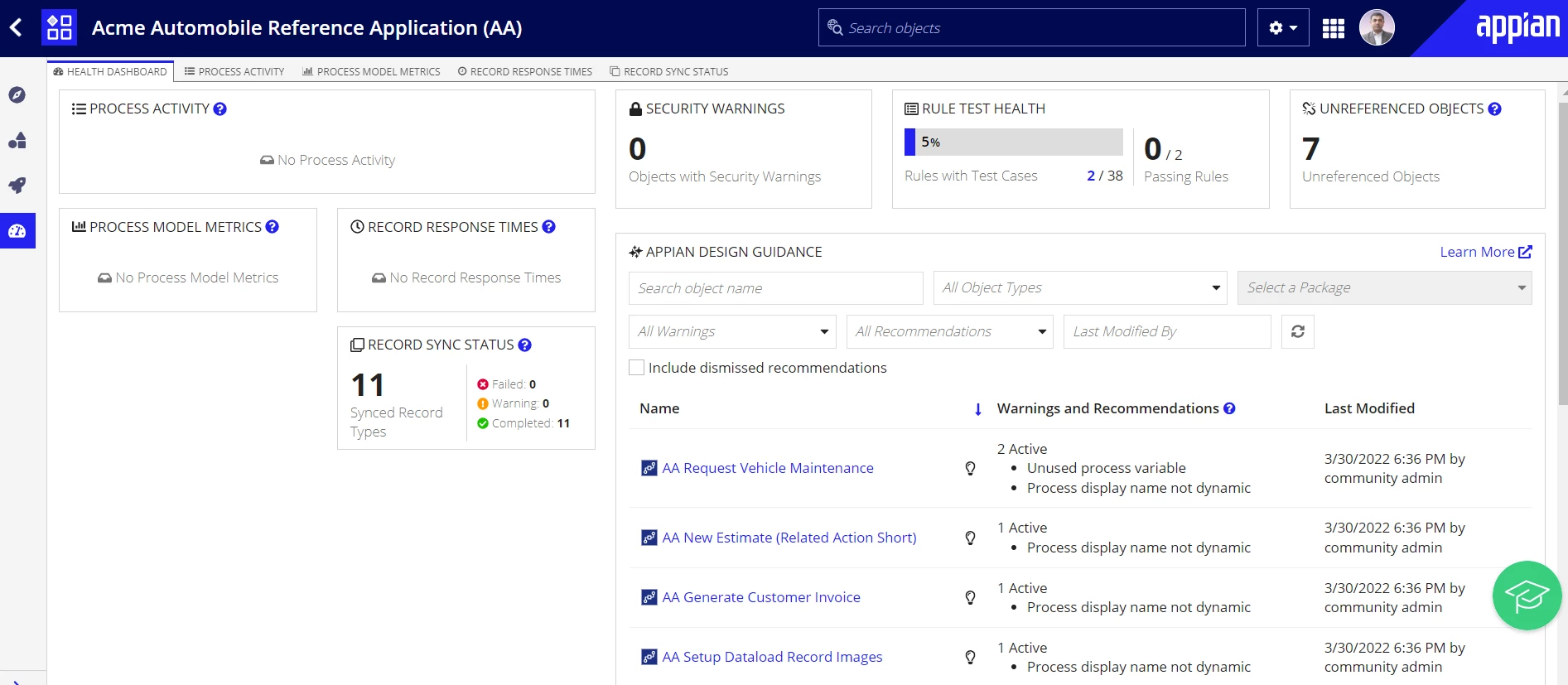Click the Warning: 0 sync status
This screenshot has width=1568, height=685.
(x=514, y=403)
